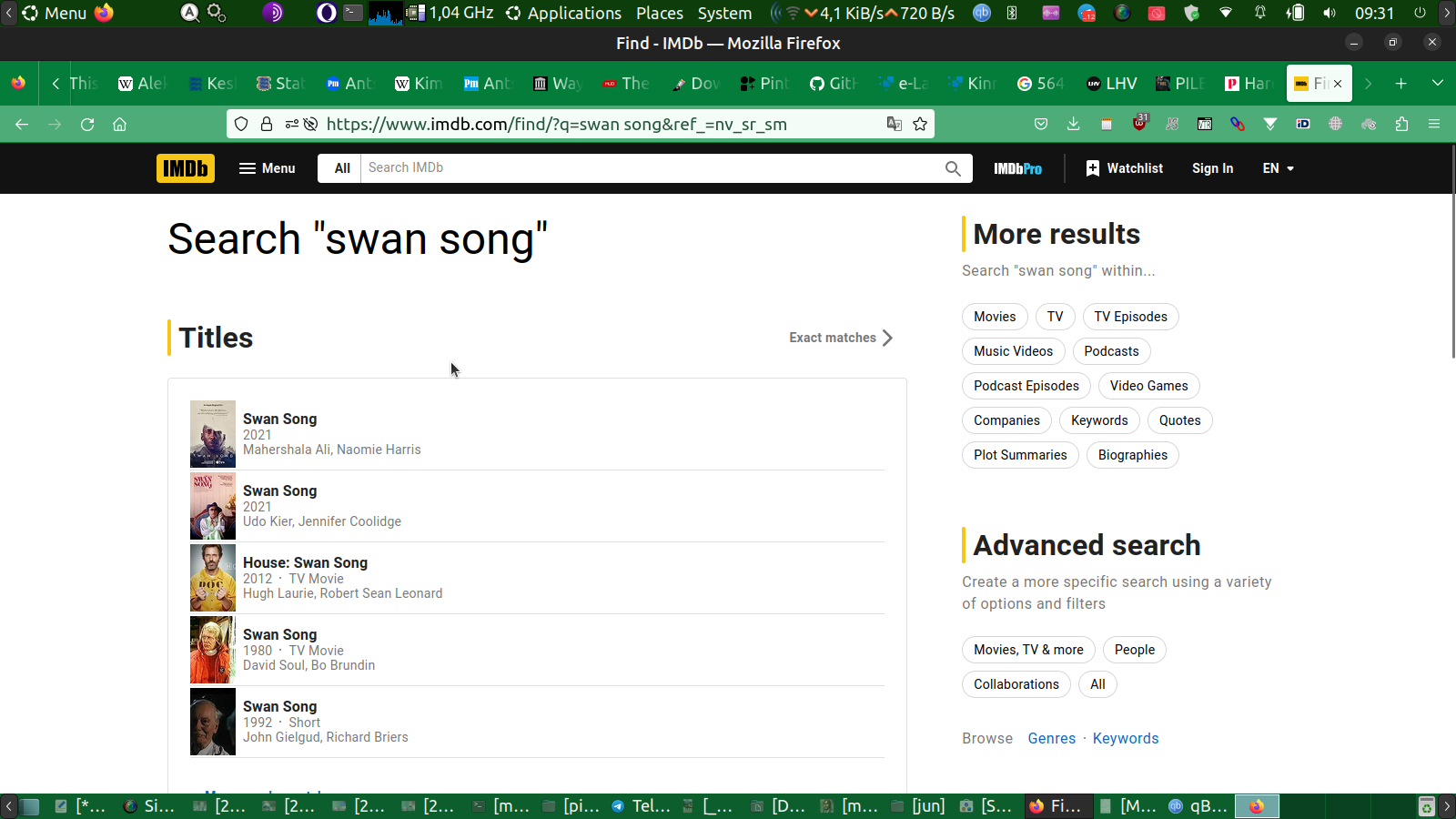Open IMDbPro link

1017,168
